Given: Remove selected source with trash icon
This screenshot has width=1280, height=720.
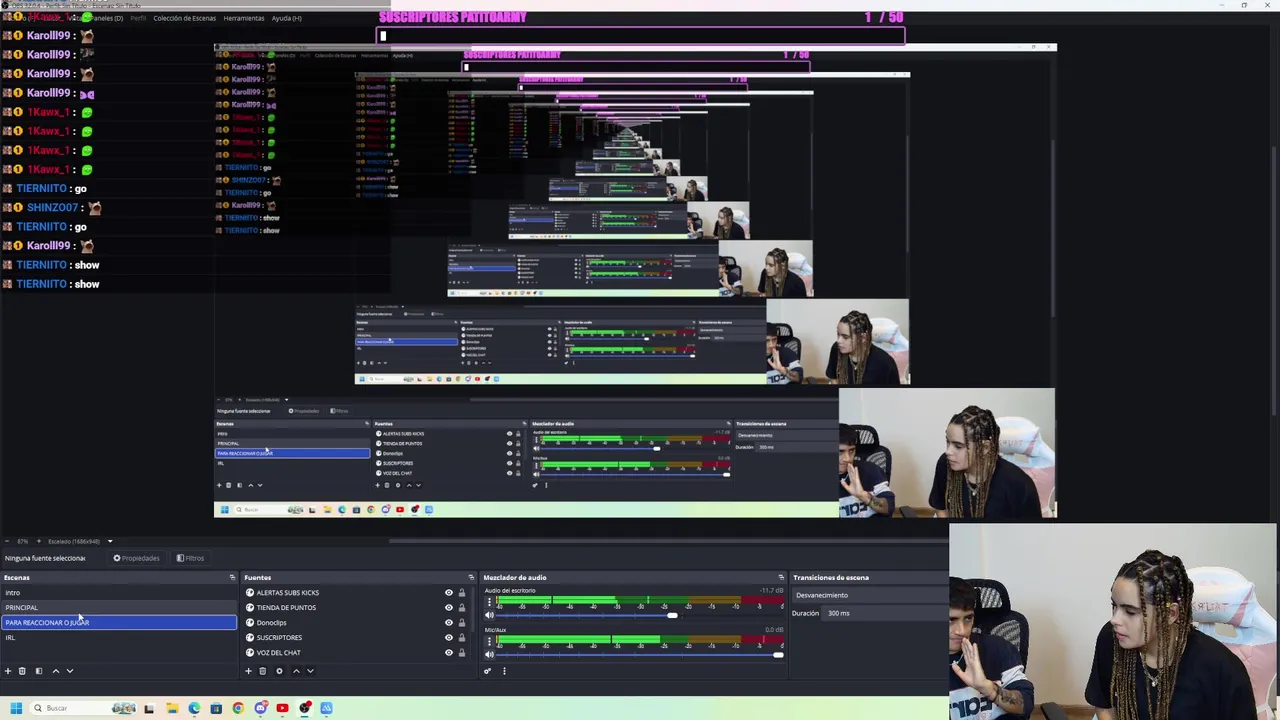Looking at the screenshot, I should click(x=263, y=671).
